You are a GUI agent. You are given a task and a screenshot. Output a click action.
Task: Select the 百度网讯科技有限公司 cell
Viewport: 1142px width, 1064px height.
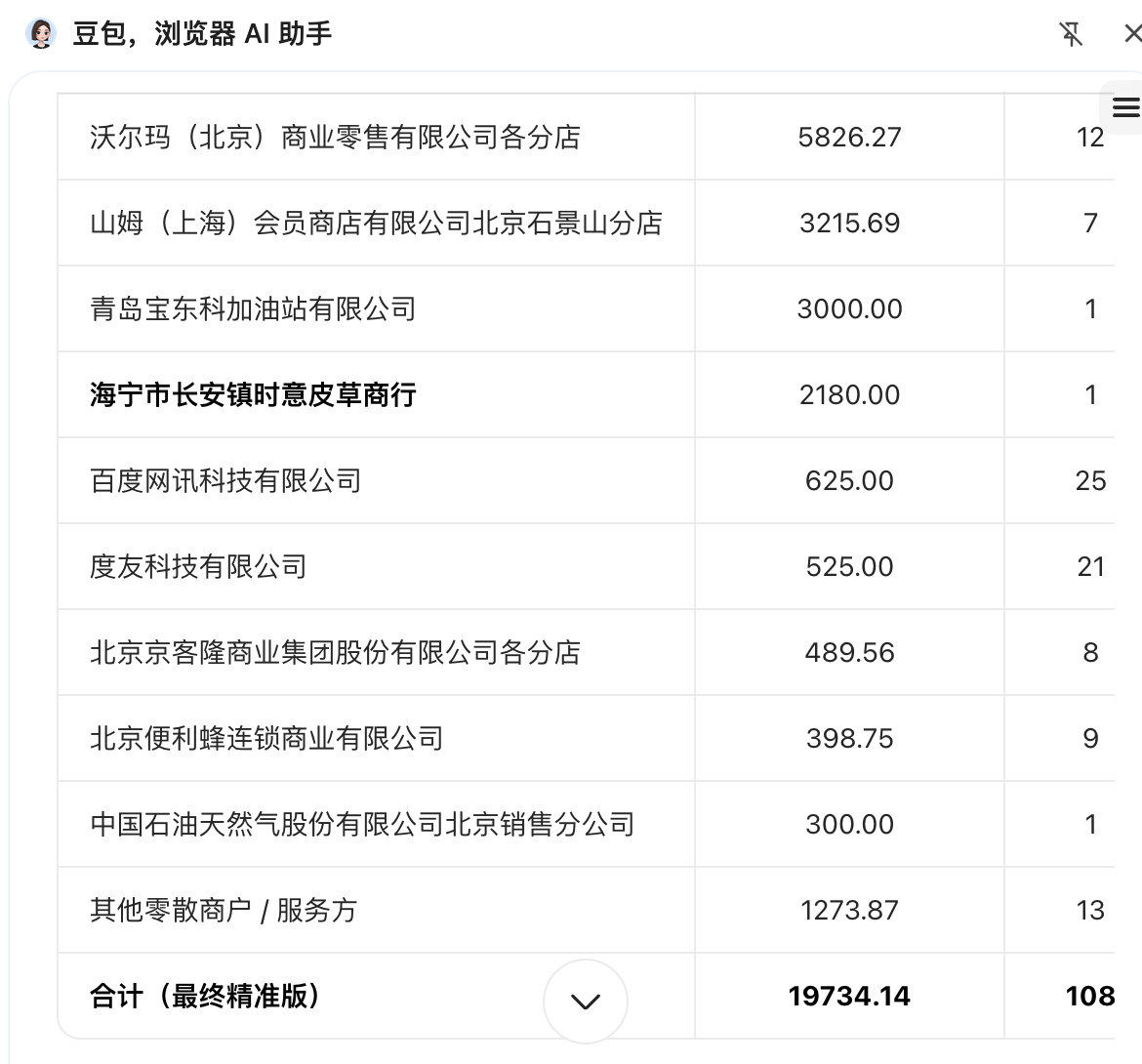click(225, 481)
